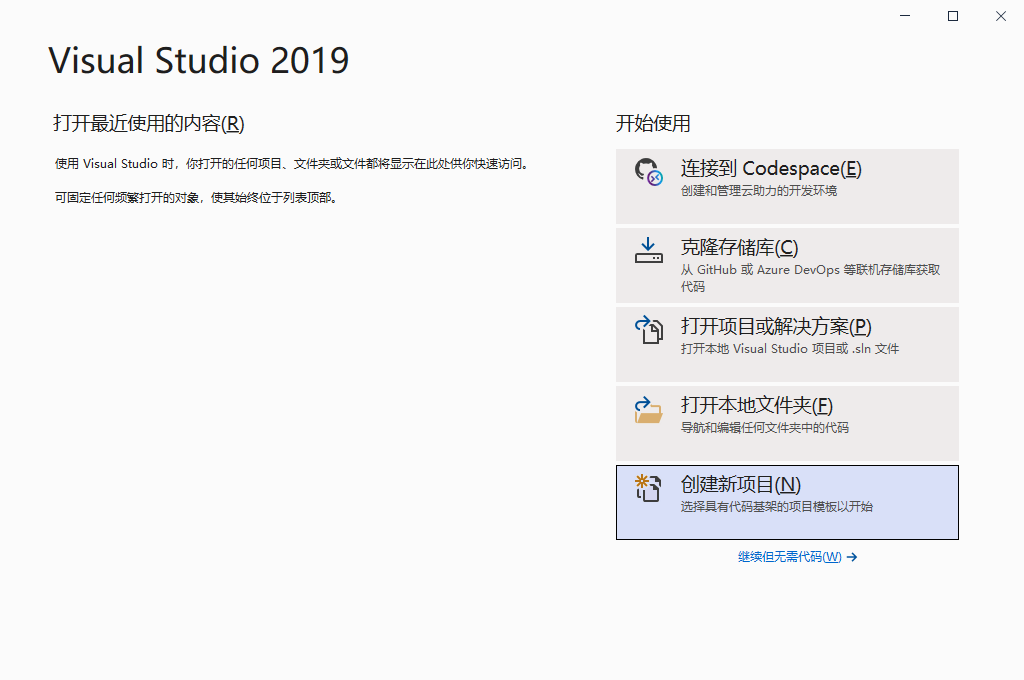
Task: Click the recent items hint text
Action: [x=290, y=164]
